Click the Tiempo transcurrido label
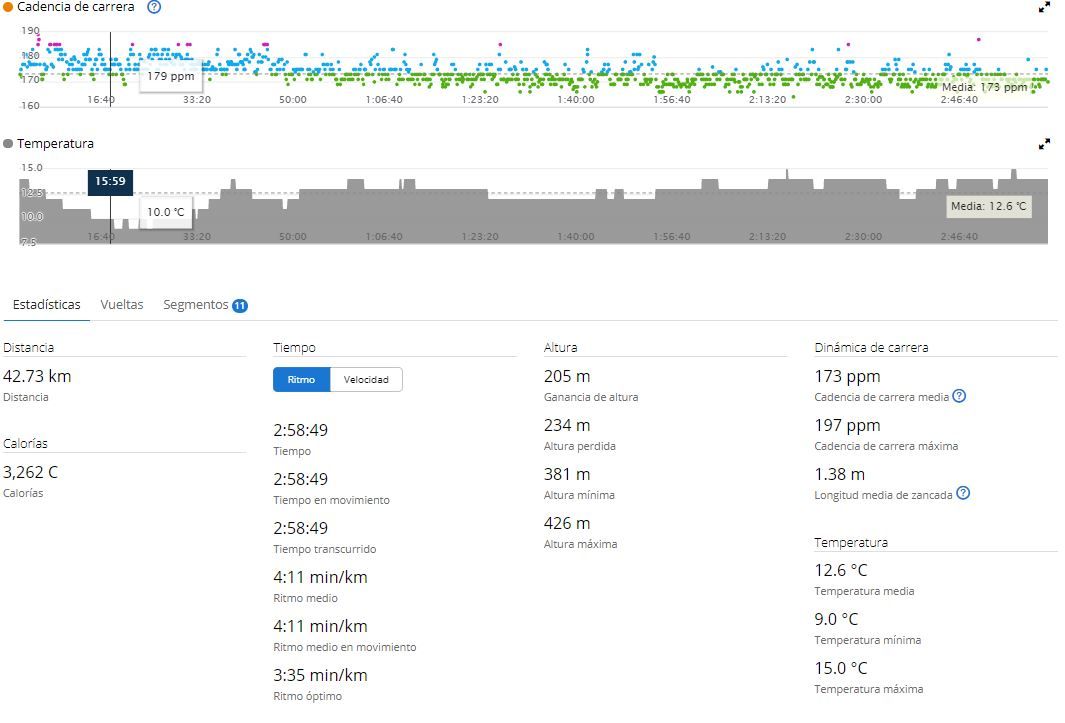This screenshot has height=723, width=1065. 325,549
